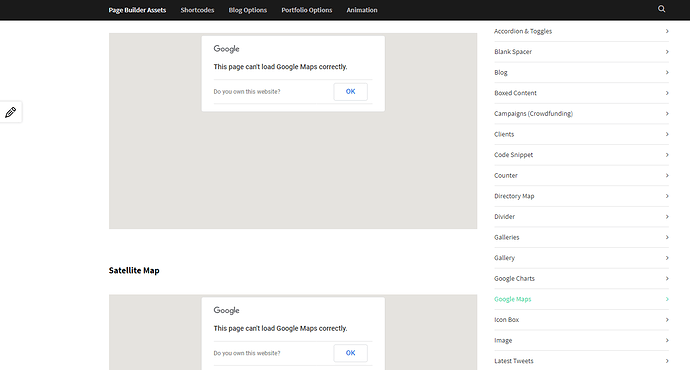
Task: Click chevron next to Directory Map
Action: coord(667,196)
